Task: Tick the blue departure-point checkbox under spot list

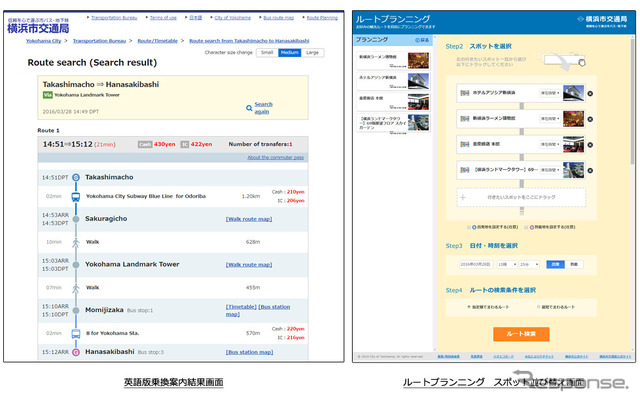Action: pyautogui.click(x=469, y=227)
